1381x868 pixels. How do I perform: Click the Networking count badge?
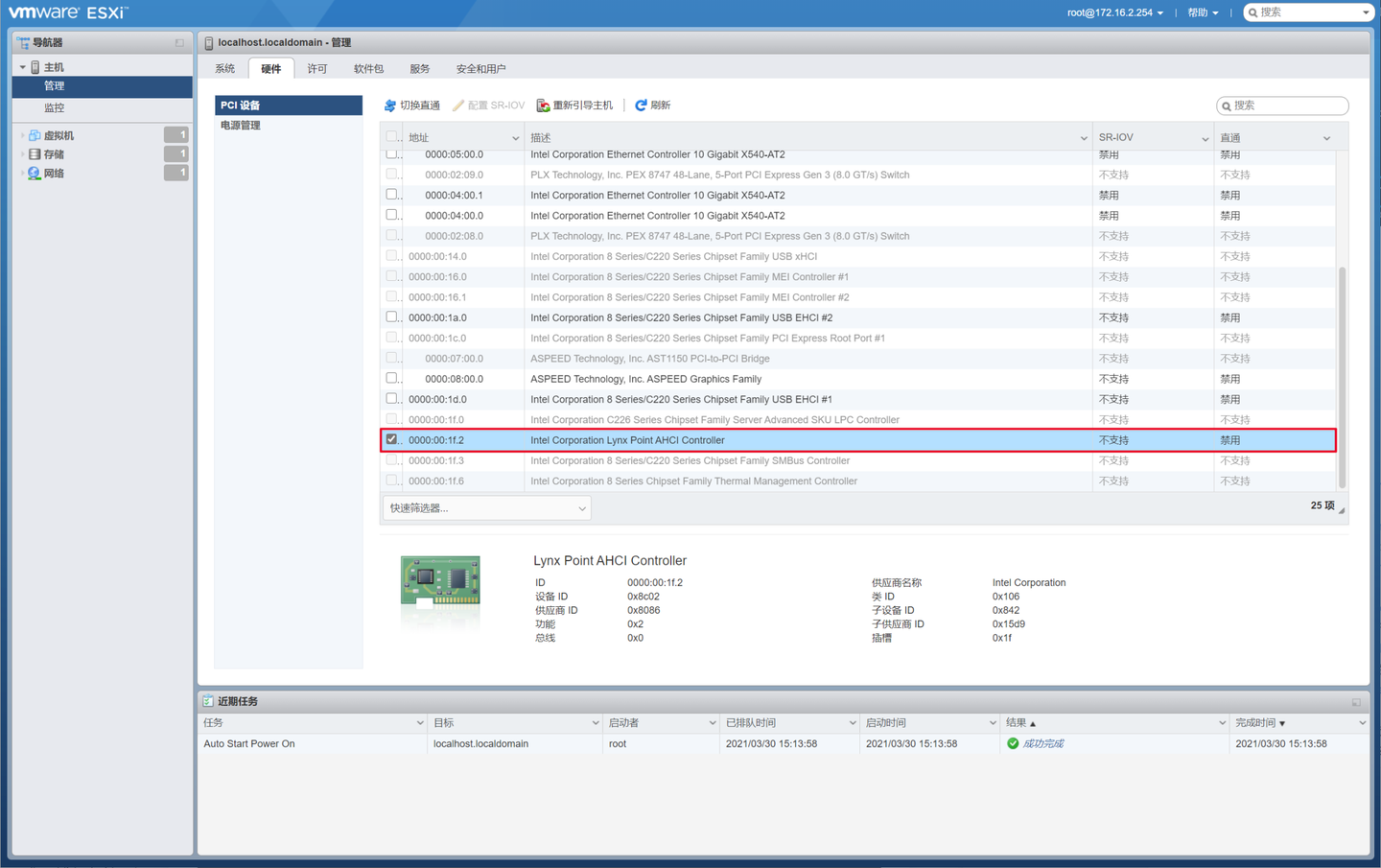pyautogui.click(x=176, y=173)
